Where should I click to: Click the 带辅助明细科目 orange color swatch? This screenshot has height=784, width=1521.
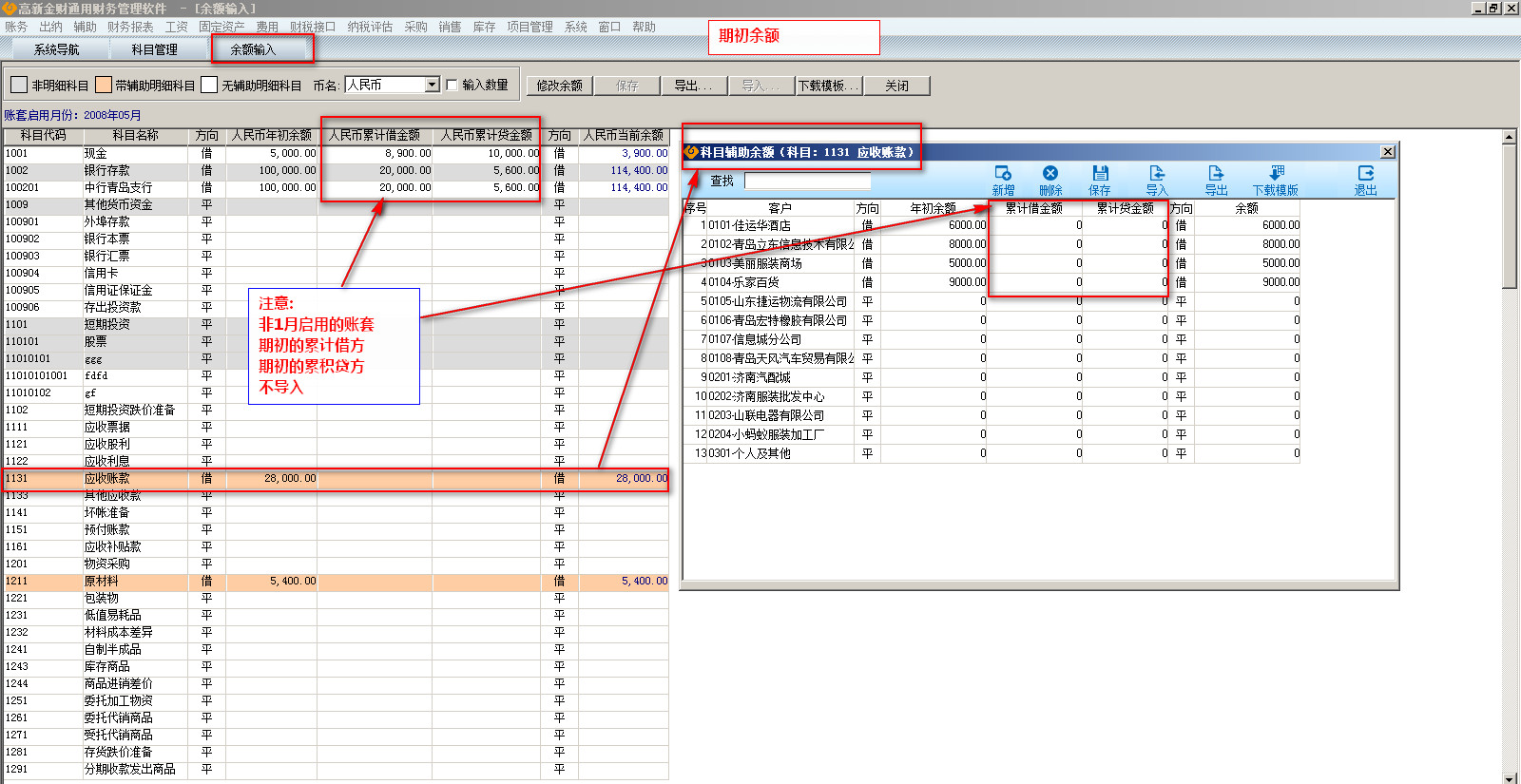tap(104, 86)
